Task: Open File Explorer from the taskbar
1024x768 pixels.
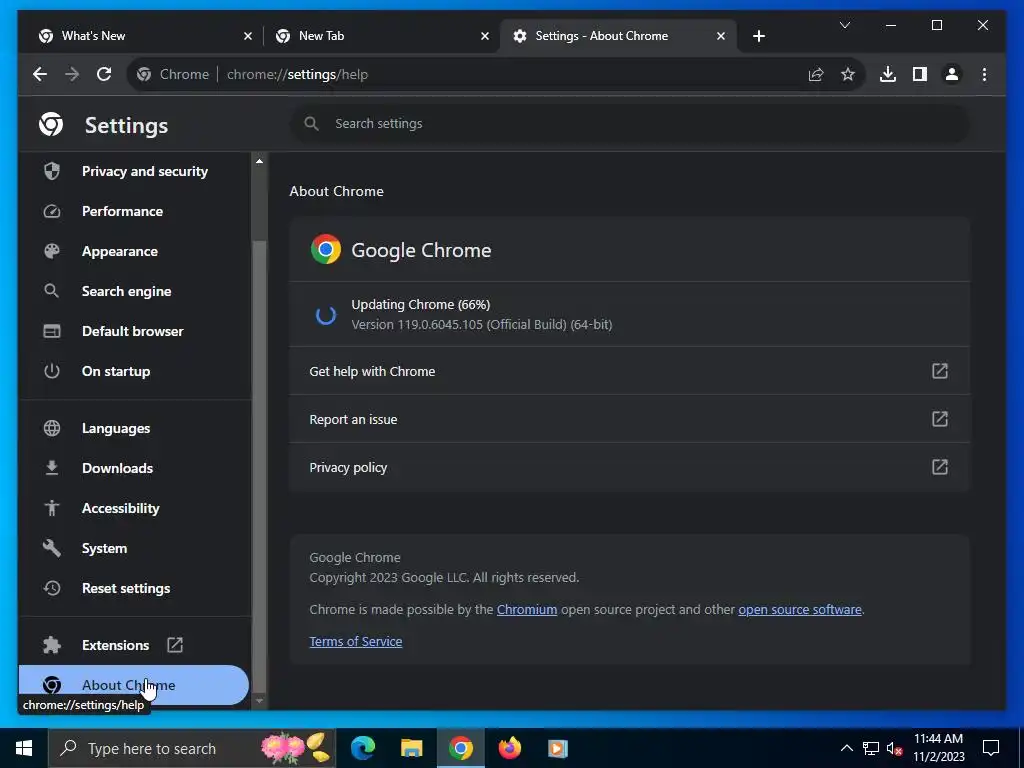Action: [411, 748]
